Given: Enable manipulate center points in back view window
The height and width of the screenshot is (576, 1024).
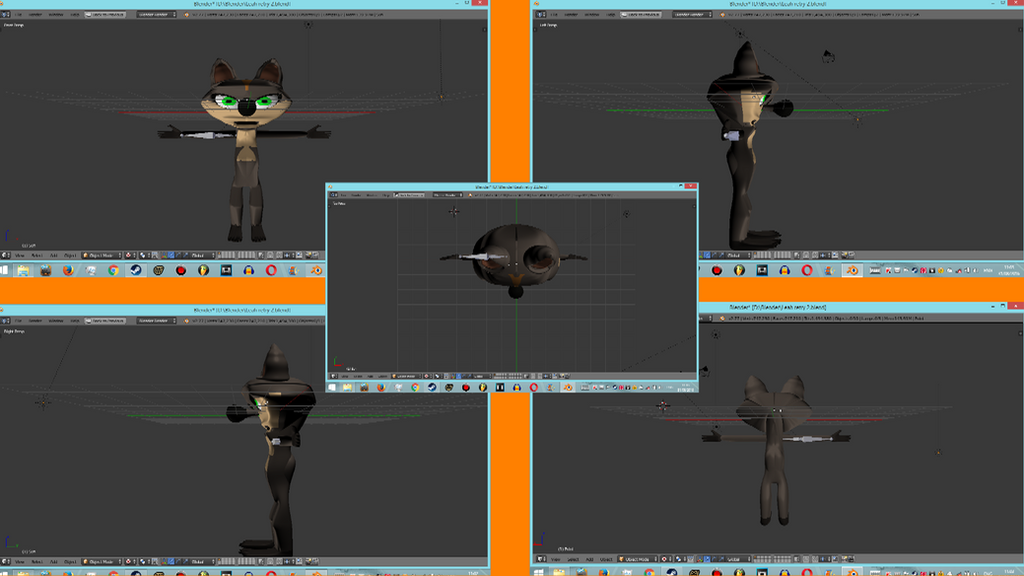Looking at the screenshot, I should pos(690,559).
